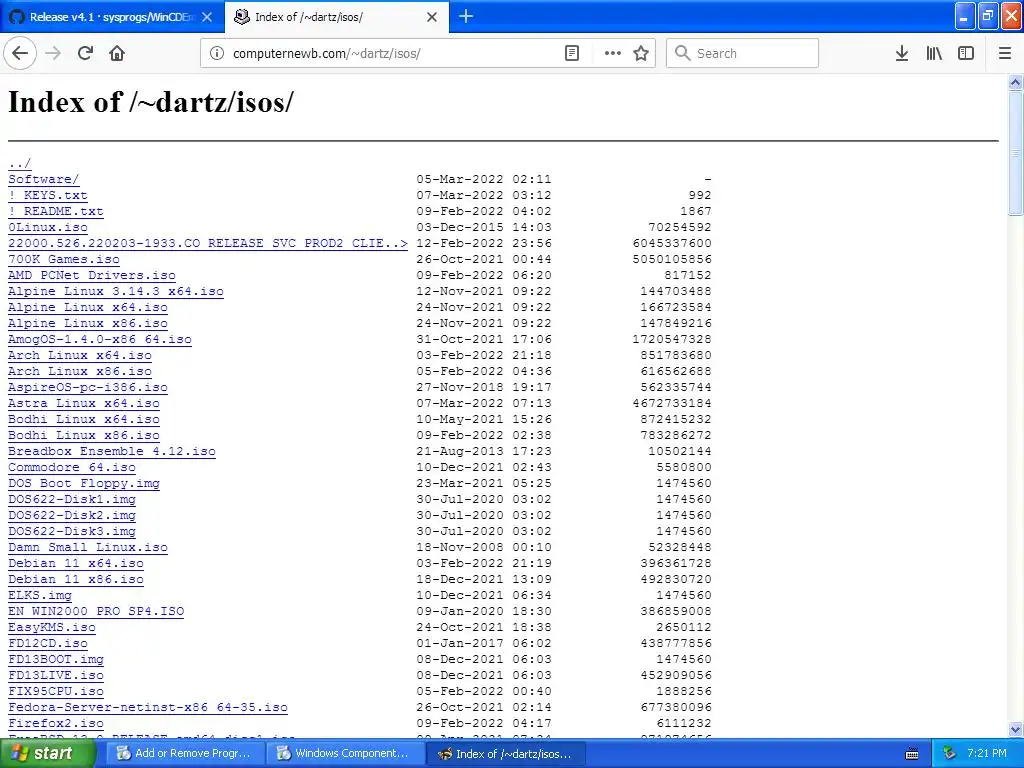
Task: Open the Windows start menu
Action: coord(48,753)
